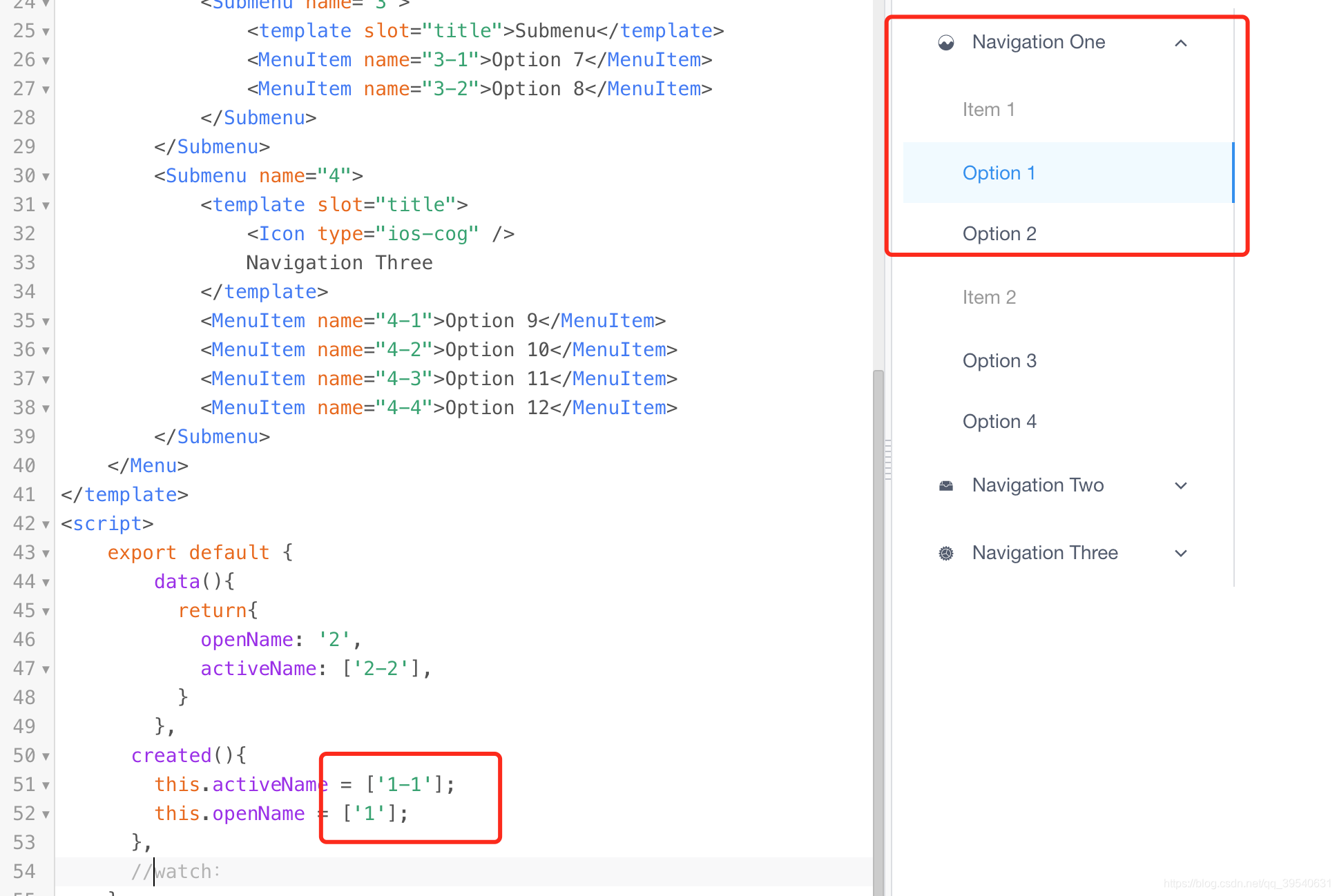The width and height of the screenshot is (1337, 896).
Task: Expand Navigation Three with chevron arrow
Action: click(x=1181, y=554)
